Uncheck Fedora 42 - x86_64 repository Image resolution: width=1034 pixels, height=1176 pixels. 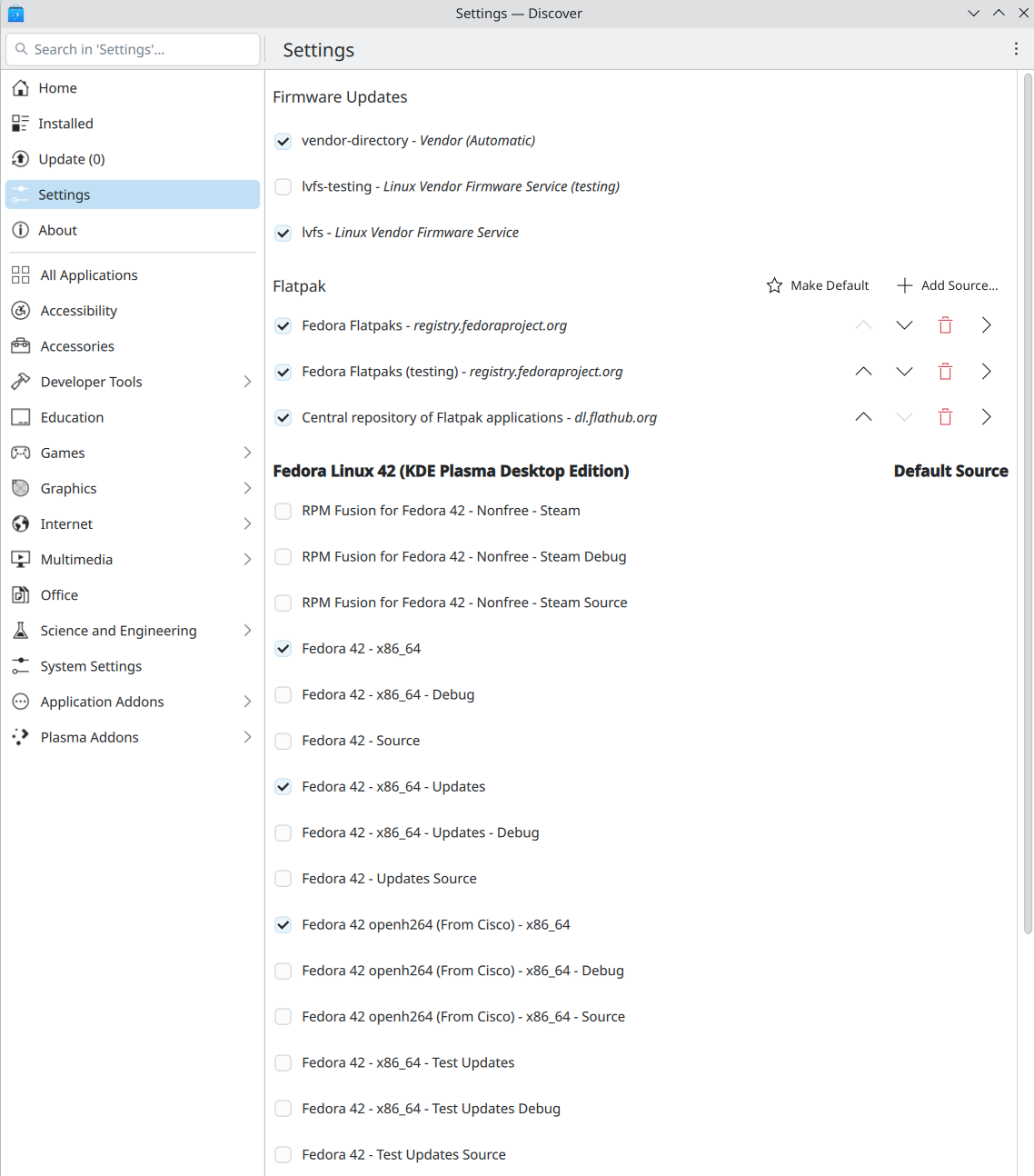pyautogui.click(x=283, y=649)
